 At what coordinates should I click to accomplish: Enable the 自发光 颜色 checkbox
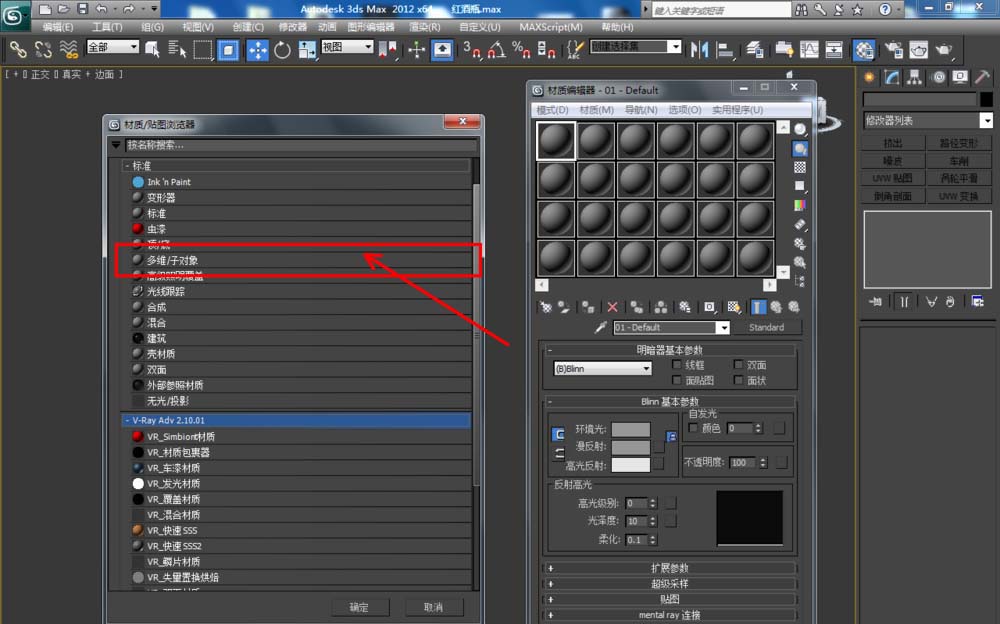(693, 427)
